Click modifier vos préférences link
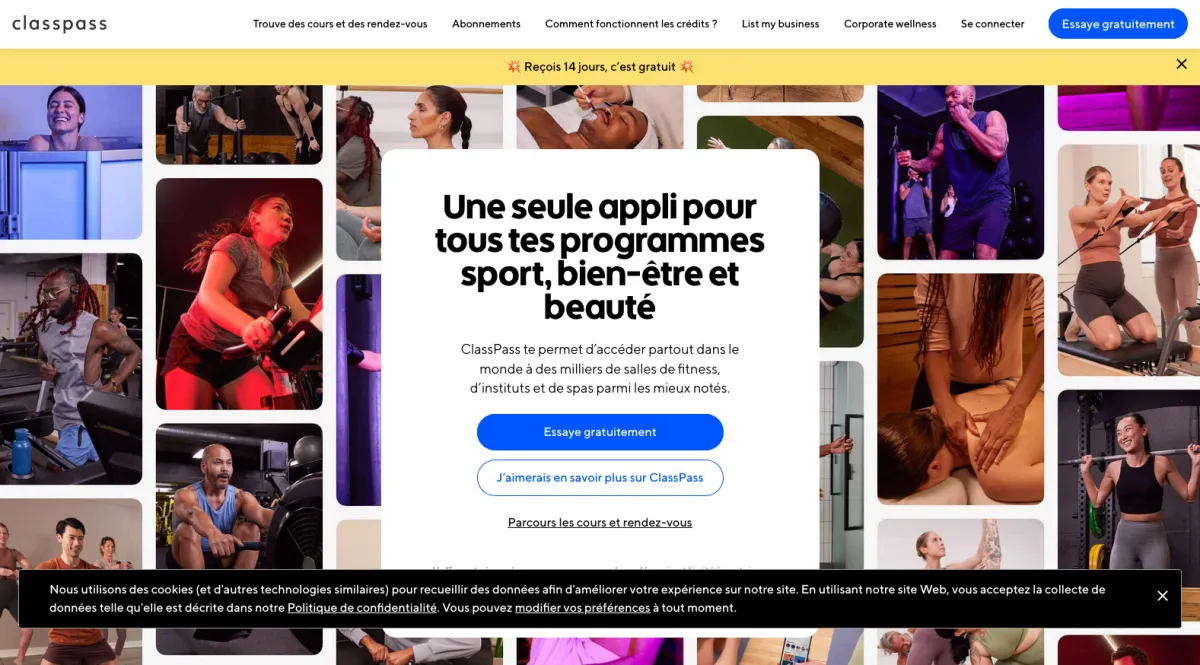The image size is (1200, 665). [x=582, y=608]
